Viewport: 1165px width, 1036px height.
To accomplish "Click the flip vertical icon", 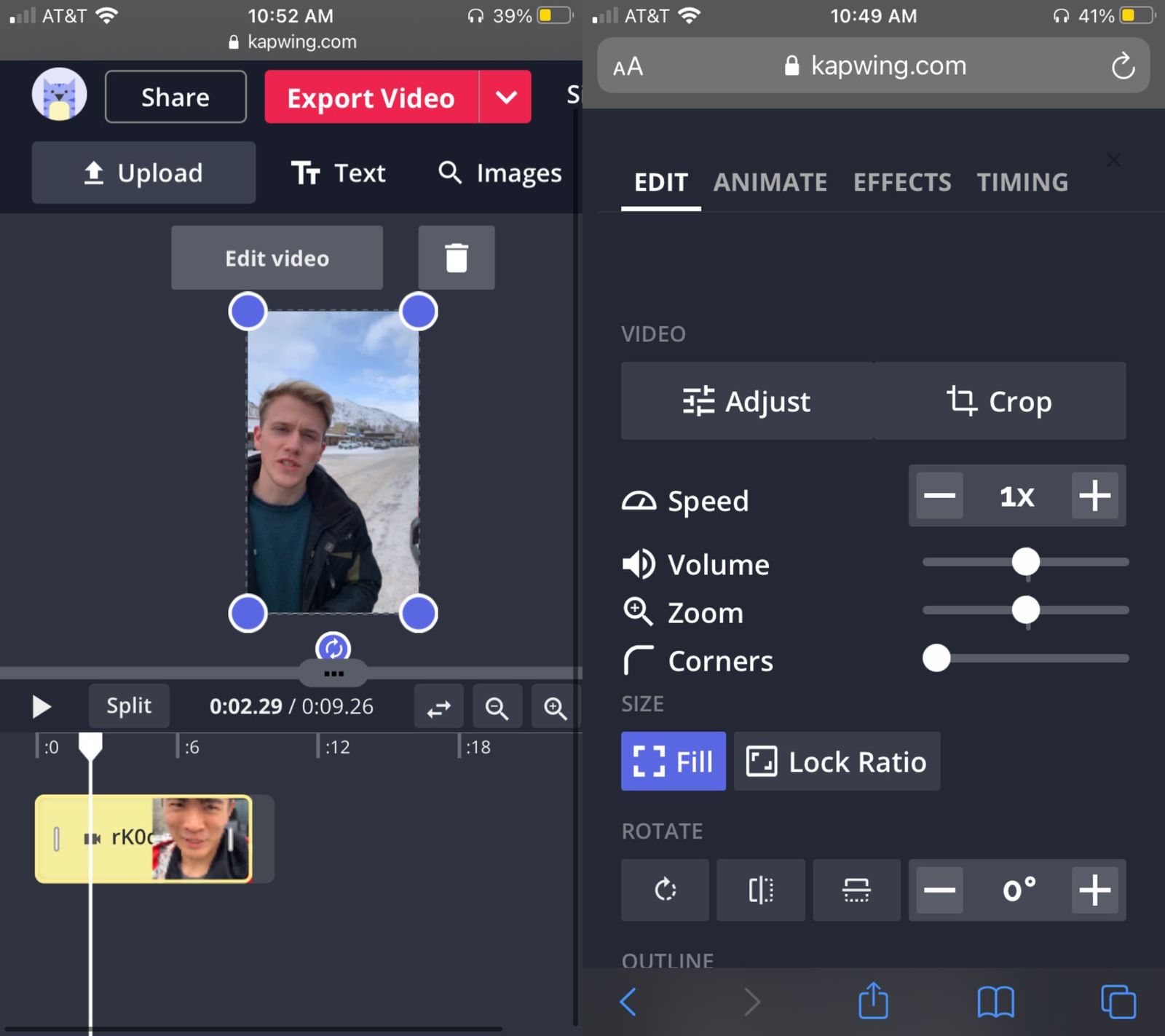I will click(x=857, y=890).
